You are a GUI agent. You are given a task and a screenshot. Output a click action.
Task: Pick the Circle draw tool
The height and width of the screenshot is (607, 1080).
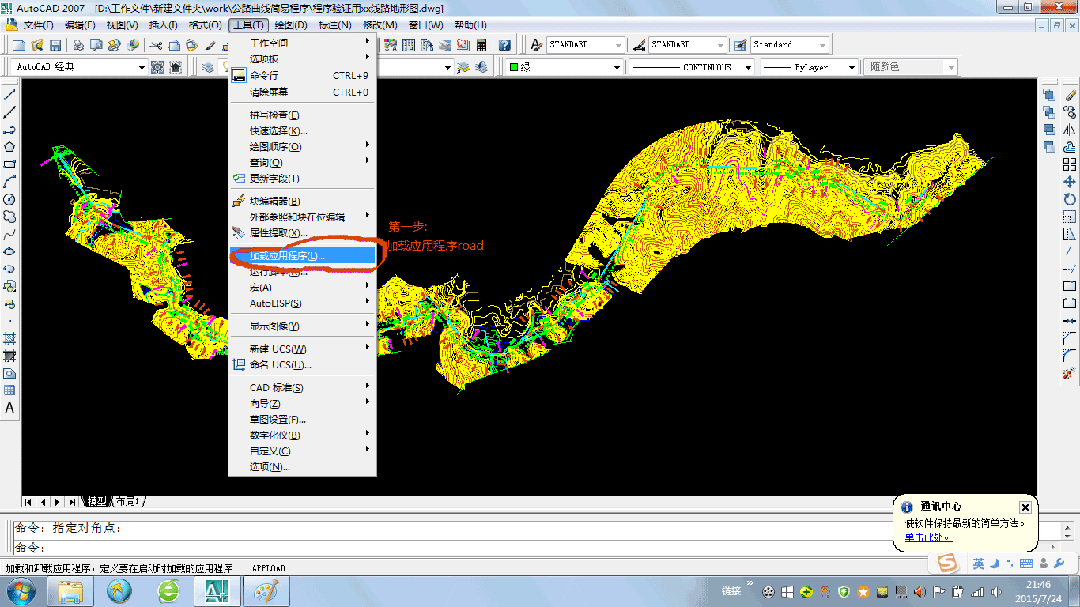pyautogui.click(x=10, y=199)
